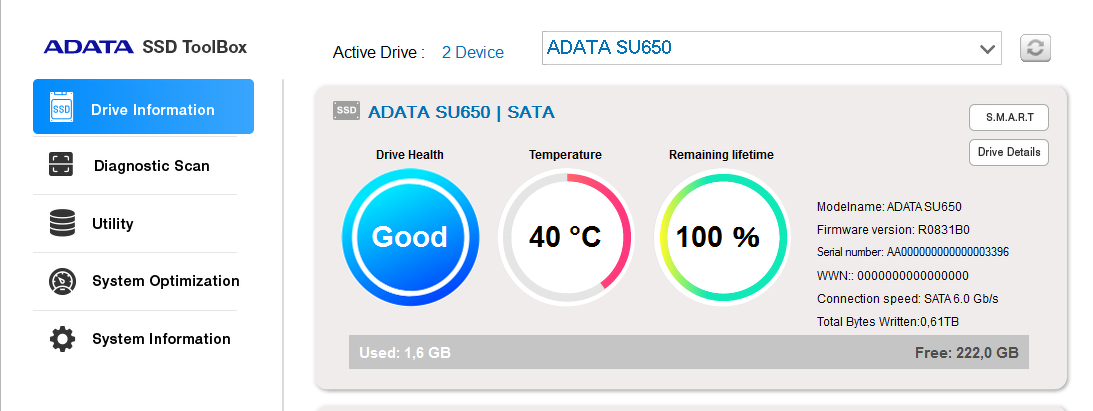Click the SSD icon in Drive Information tab
Image resolution: width=1093 pixels, height=411 pixels.
coord(61,109)
